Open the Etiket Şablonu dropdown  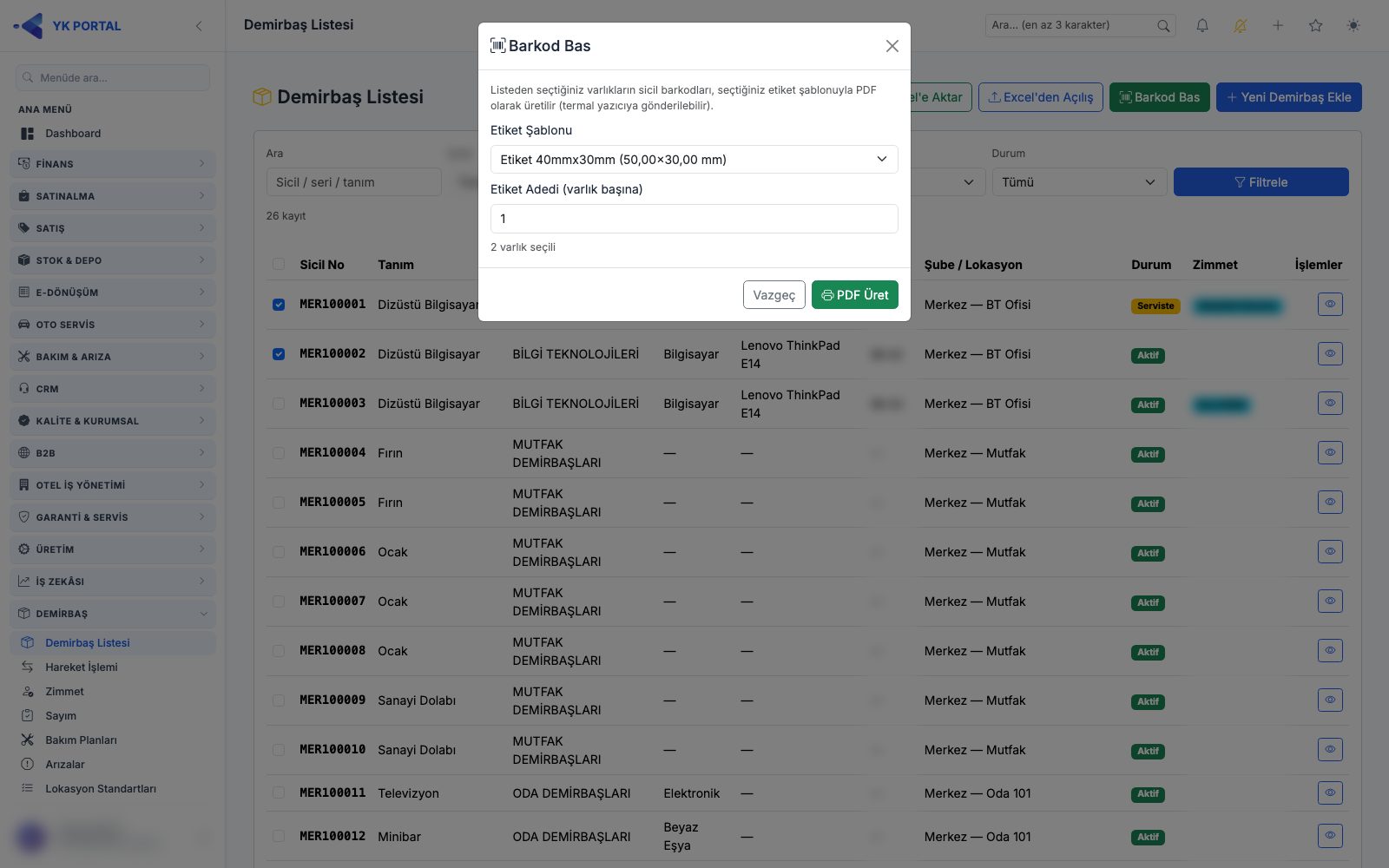click(x=694, y=160)
